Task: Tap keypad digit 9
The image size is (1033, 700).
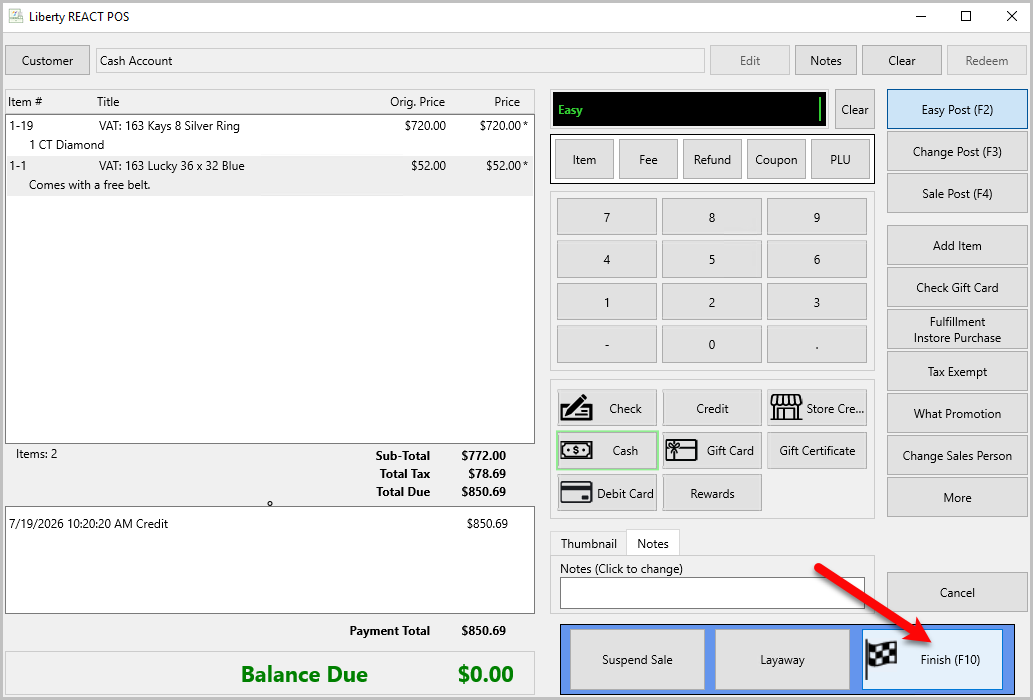Action: (816, 217)
